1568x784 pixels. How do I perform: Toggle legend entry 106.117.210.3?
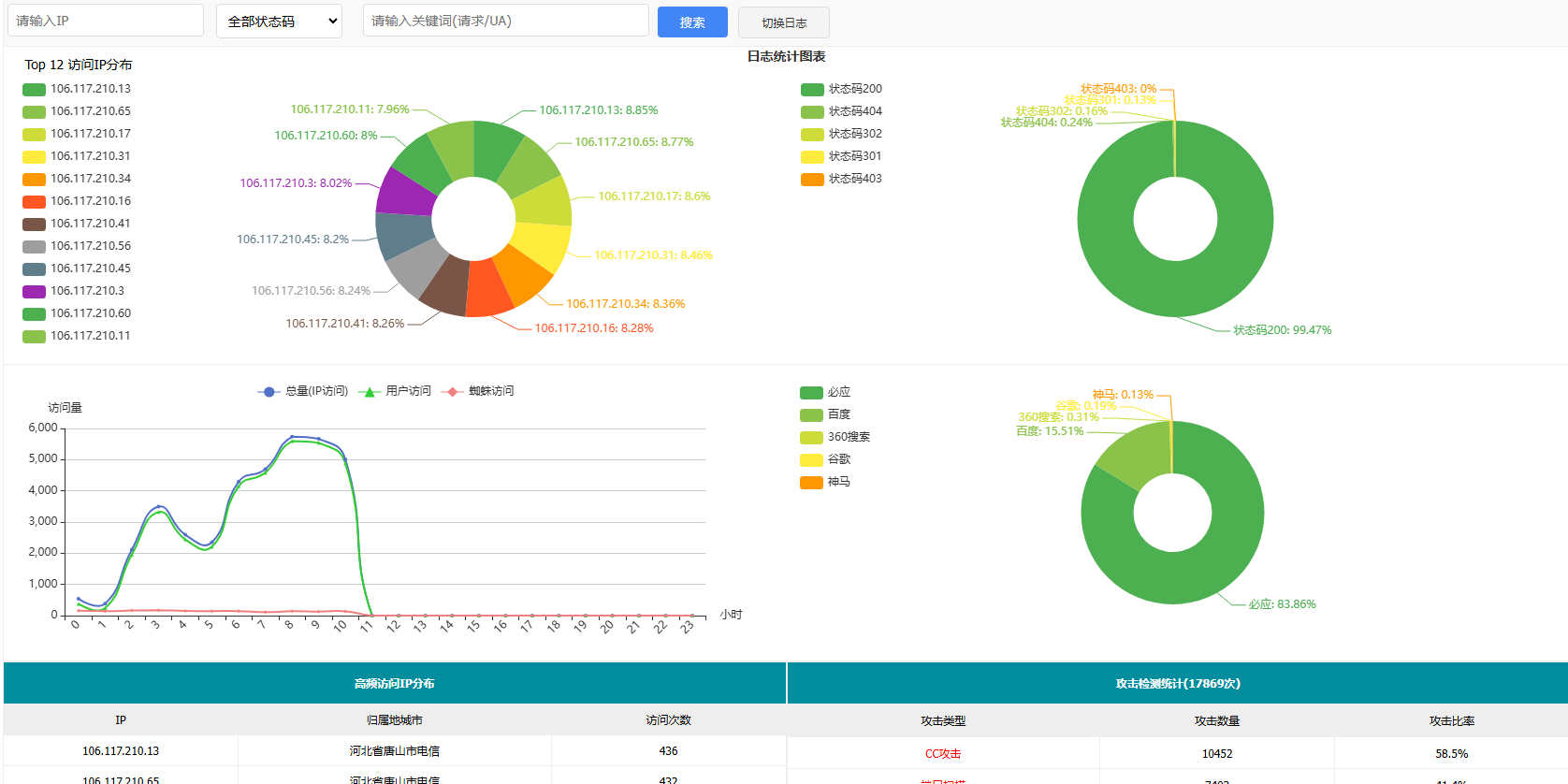[x=73, y=291]
